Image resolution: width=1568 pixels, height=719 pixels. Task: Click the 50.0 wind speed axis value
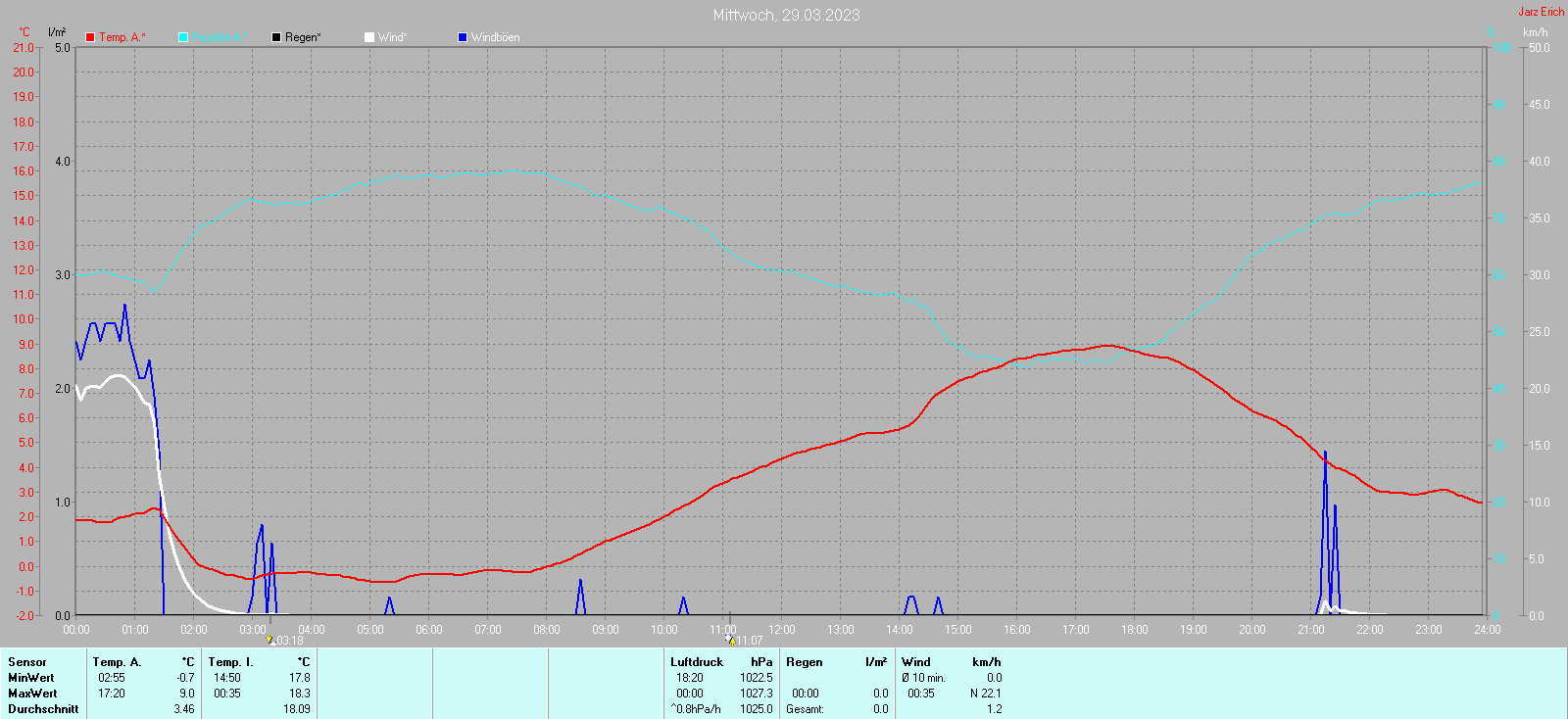tap(1540, 48)
